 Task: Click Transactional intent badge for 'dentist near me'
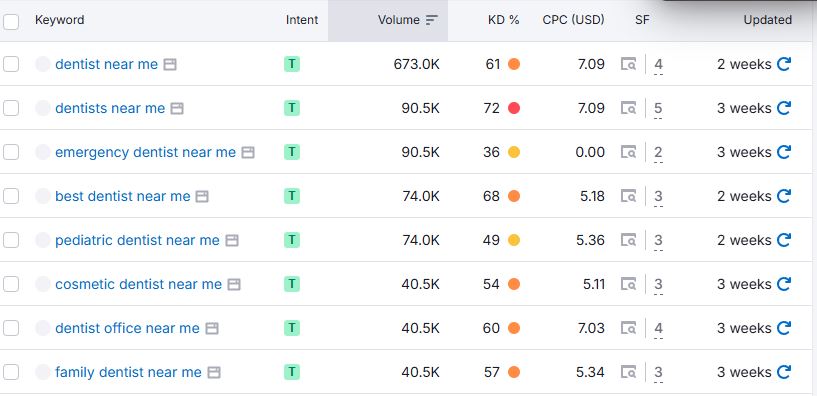[292, 64]
